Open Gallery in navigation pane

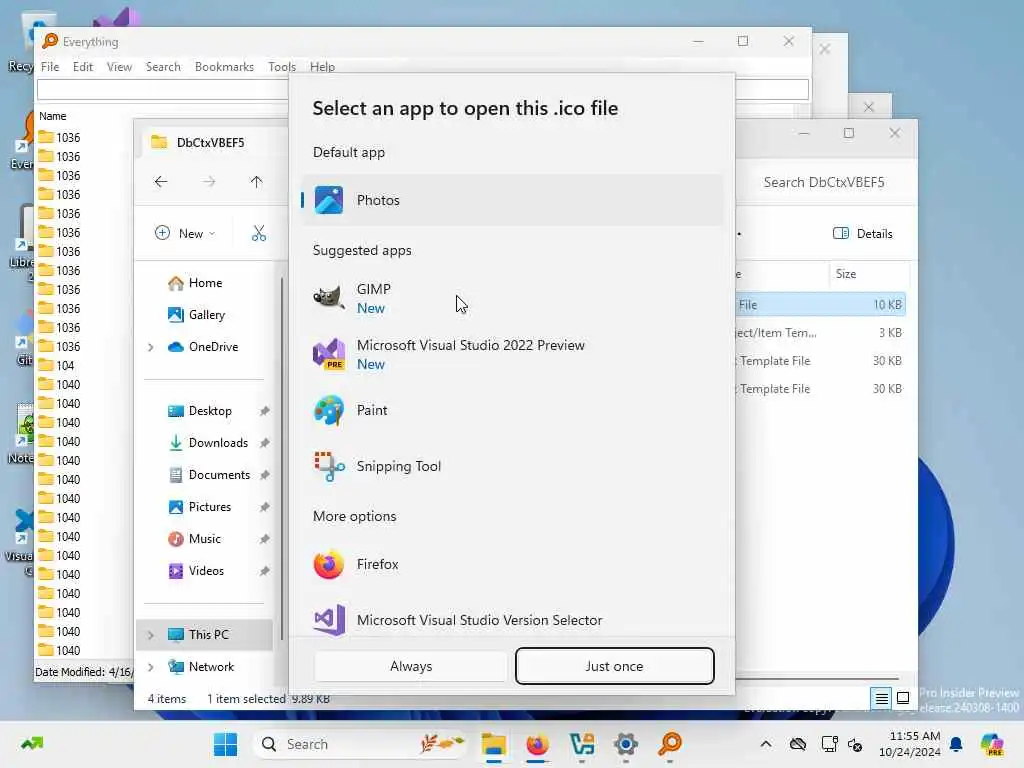click(x=206, y=315)
